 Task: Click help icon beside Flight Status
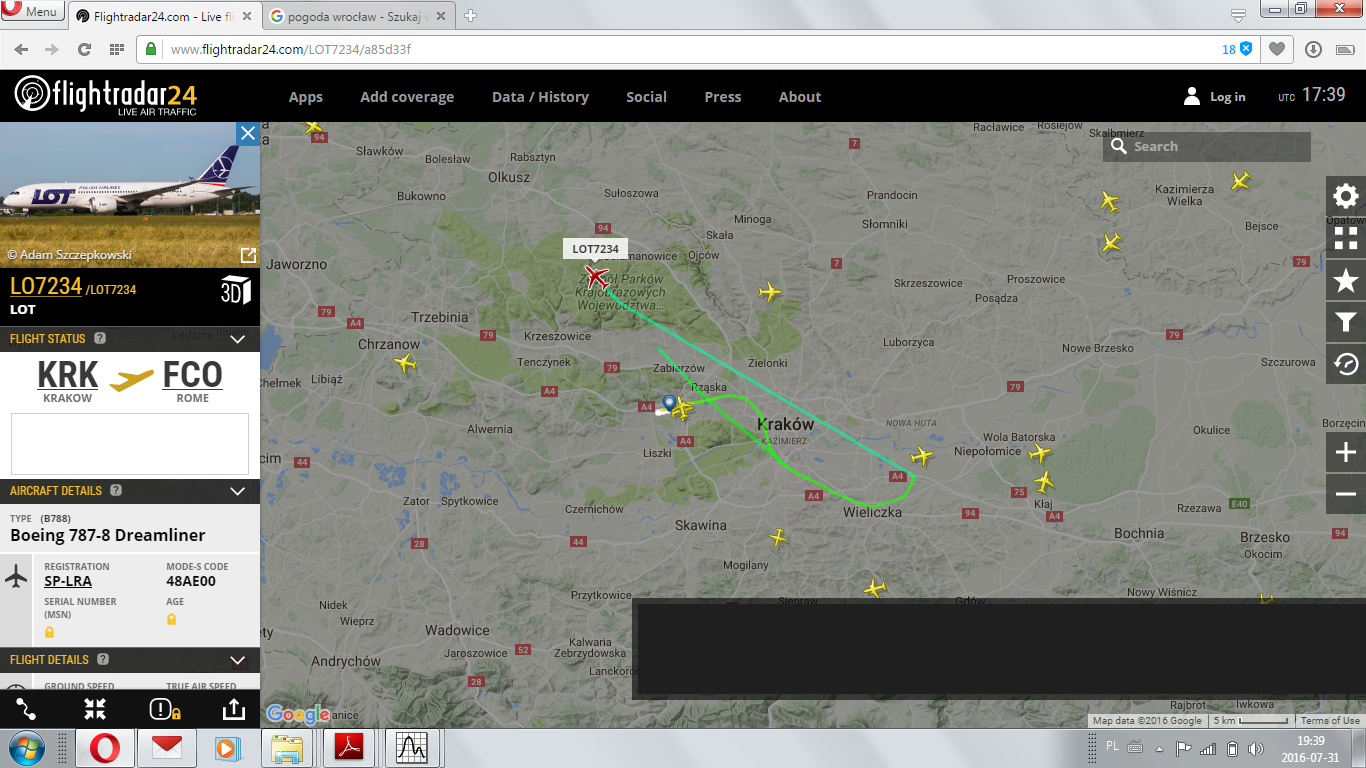pyautogui.click(x=100, y=338)
